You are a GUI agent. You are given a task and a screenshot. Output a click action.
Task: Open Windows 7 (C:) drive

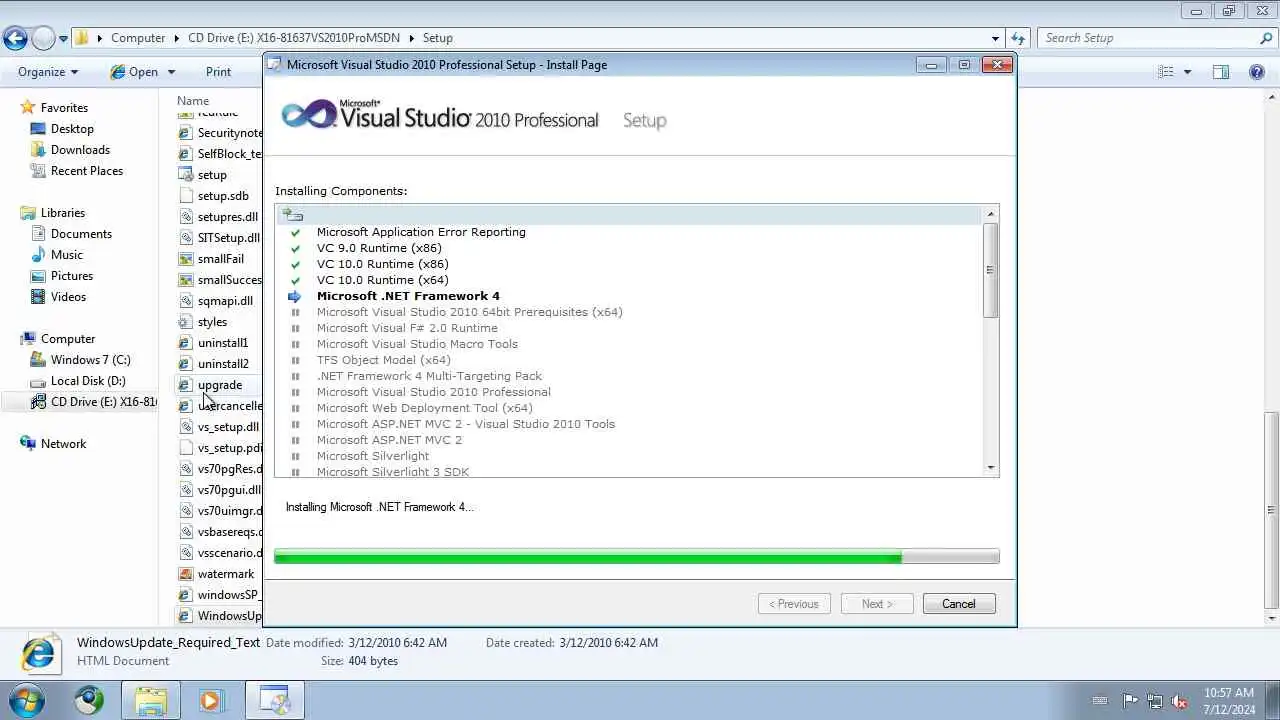coord(90,359)
